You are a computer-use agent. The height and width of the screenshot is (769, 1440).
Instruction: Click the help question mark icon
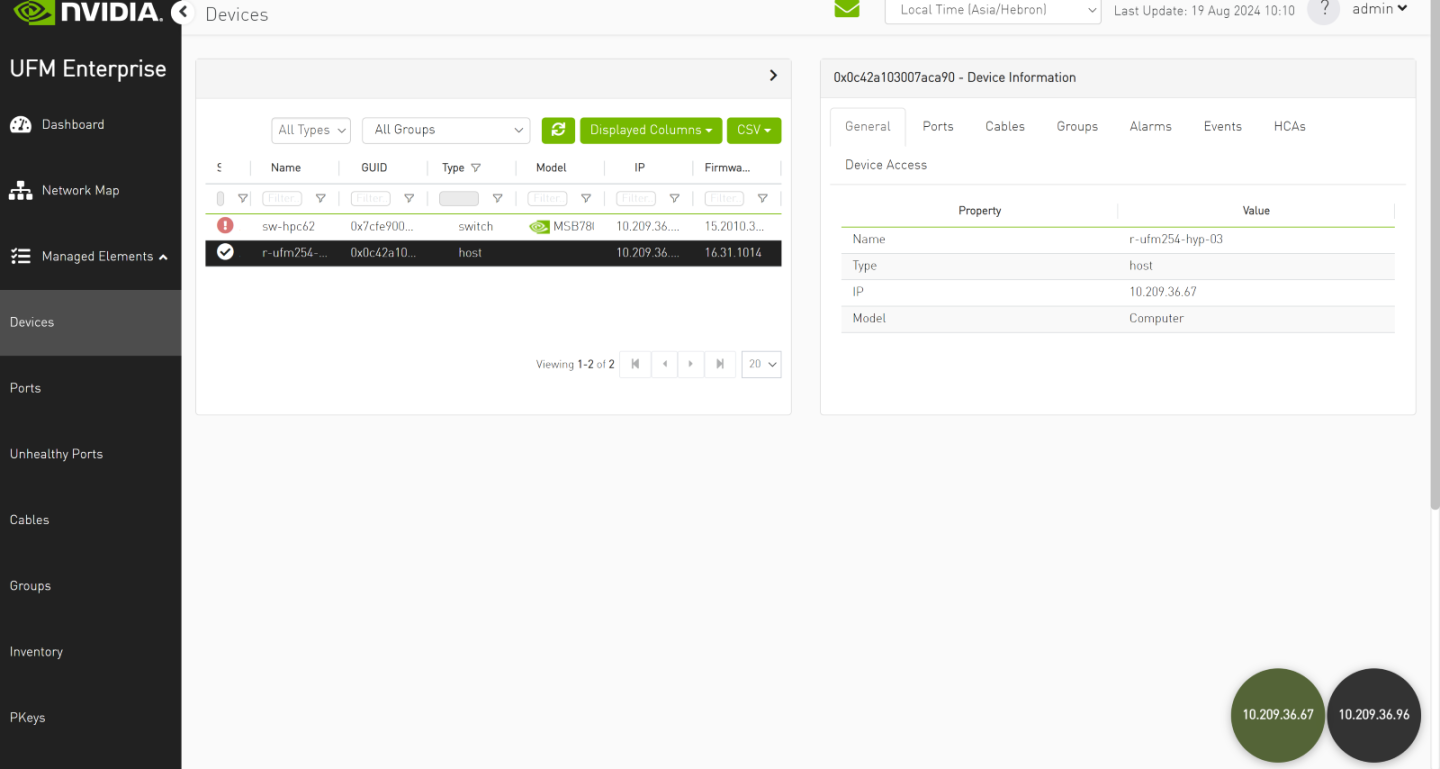pyautogui.click(x=1323, y=9)
